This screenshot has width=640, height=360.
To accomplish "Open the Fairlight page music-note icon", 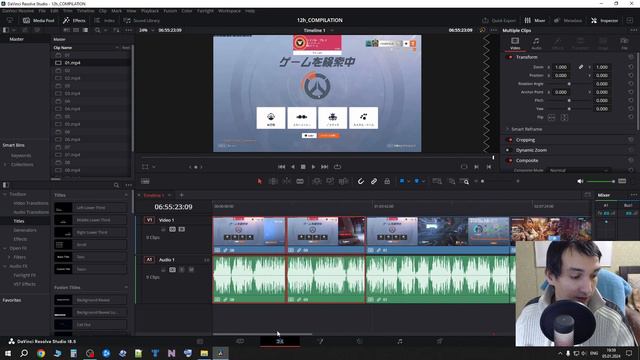I will point(400,341).
